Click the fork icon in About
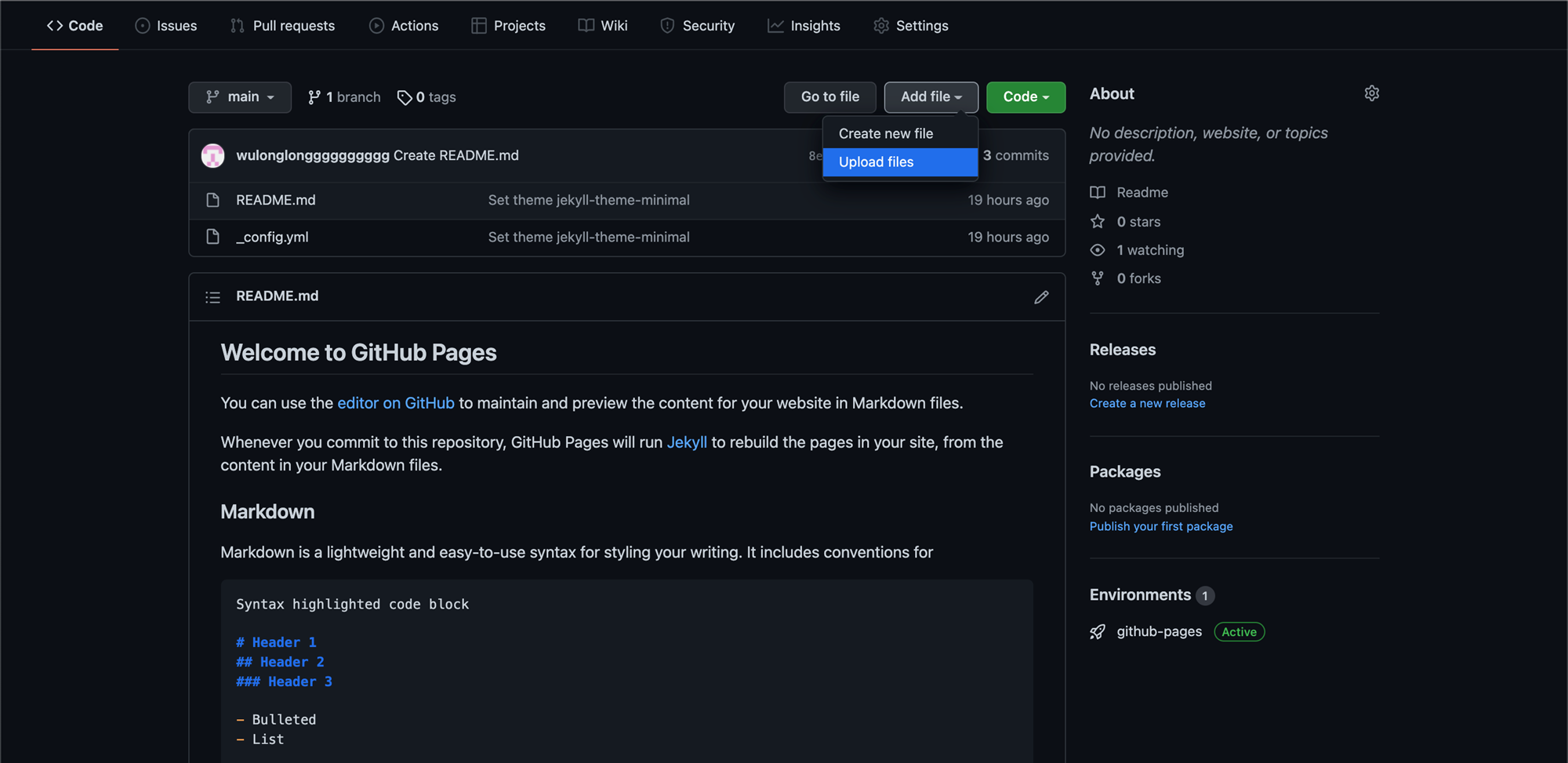 [x=1098, y=278]
